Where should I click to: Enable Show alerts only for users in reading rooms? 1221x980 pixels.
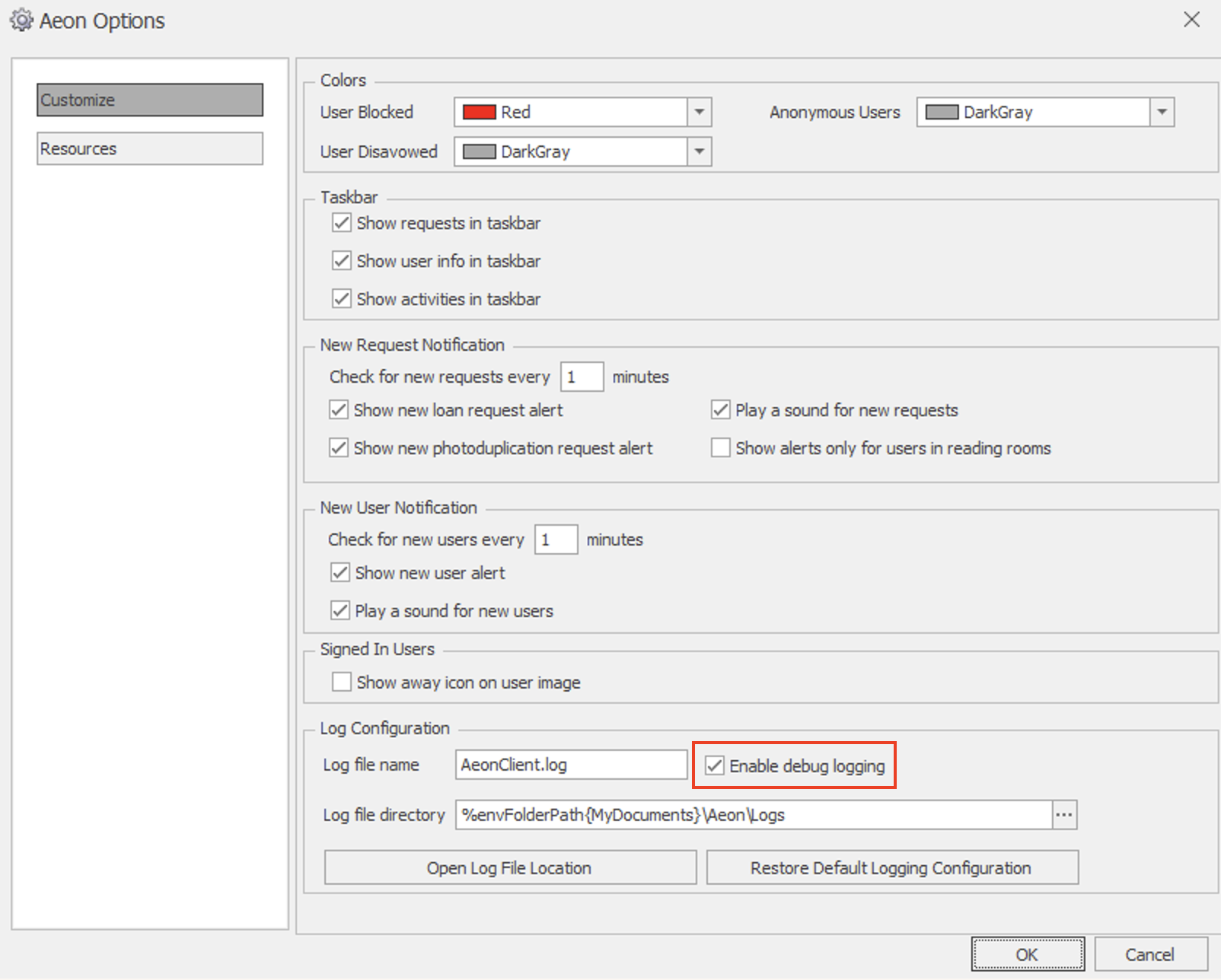click(x=720, y=447)
